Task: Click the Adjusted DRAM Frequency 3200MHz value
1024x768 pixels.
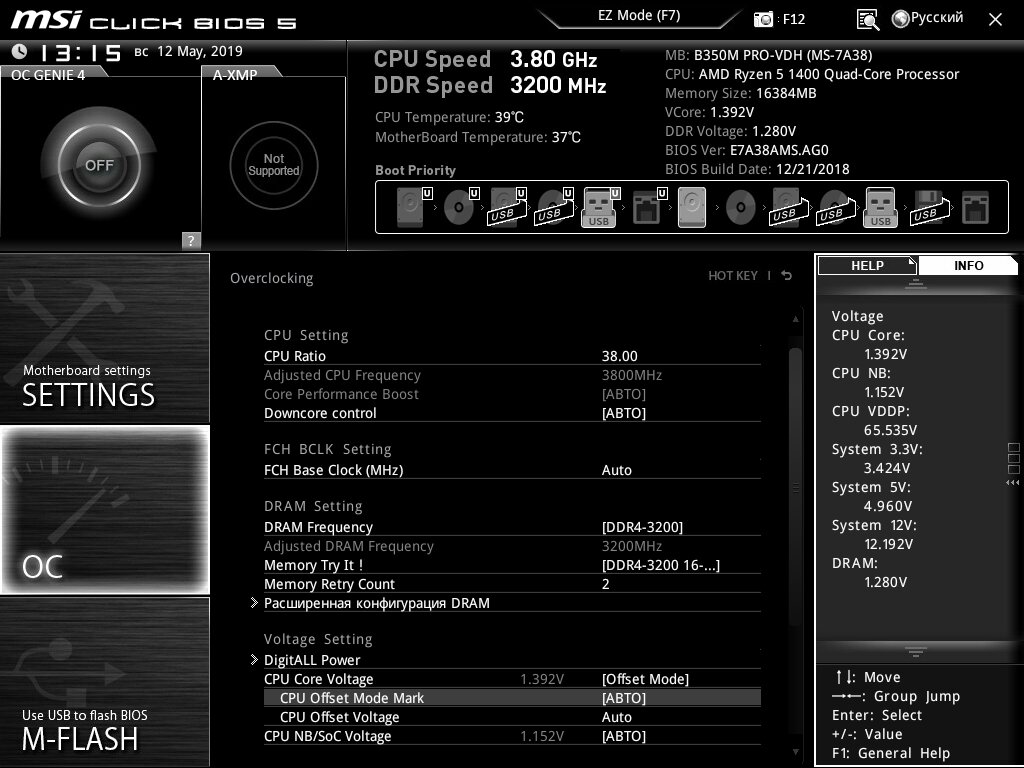Action: 632,546
